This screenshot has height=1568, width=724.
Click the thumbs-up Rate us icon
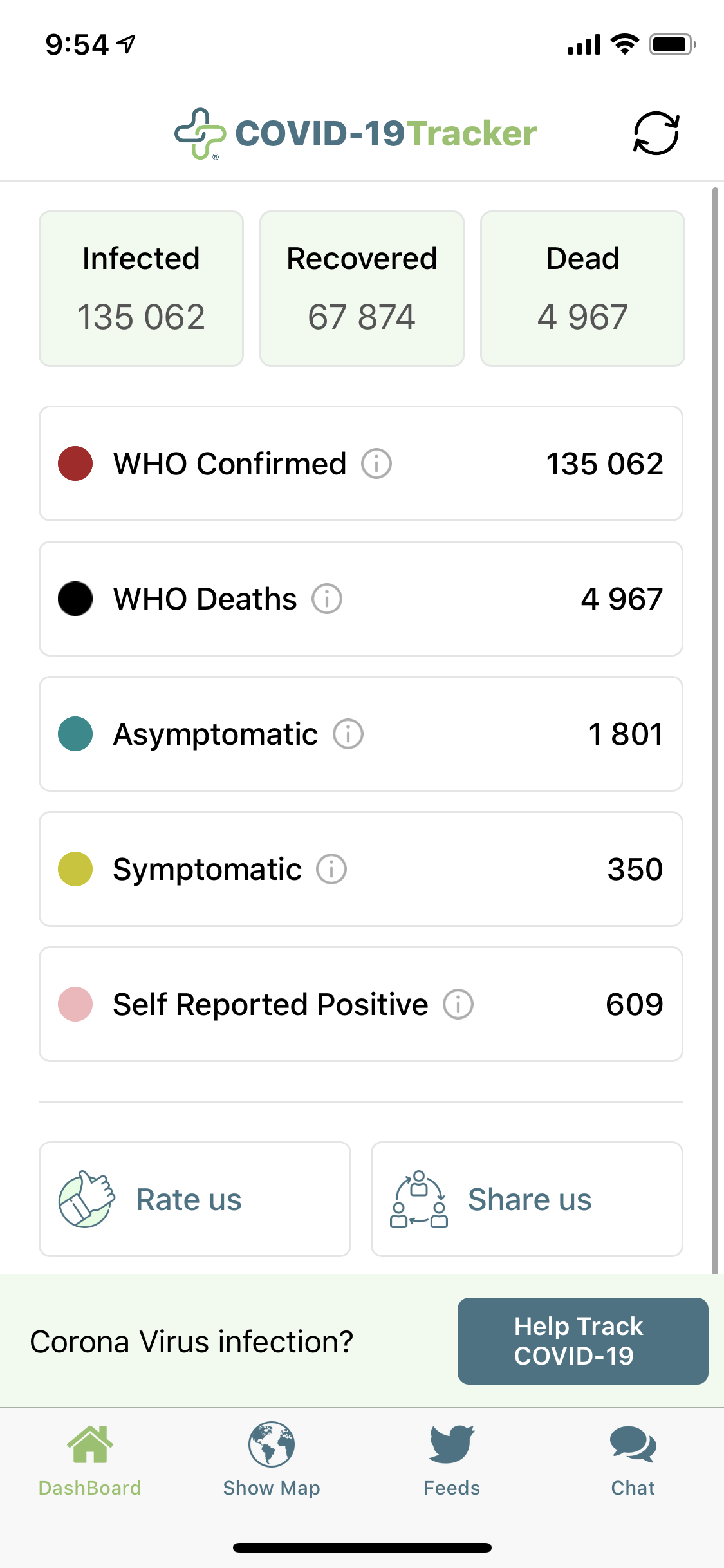(x=86, y=1199)
